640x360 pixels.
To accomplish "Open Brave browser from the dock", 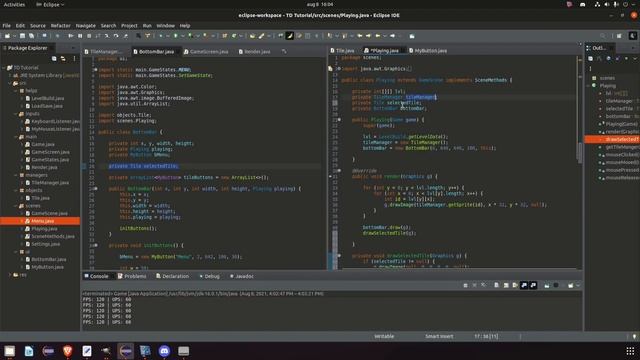I will coord(67,351).
